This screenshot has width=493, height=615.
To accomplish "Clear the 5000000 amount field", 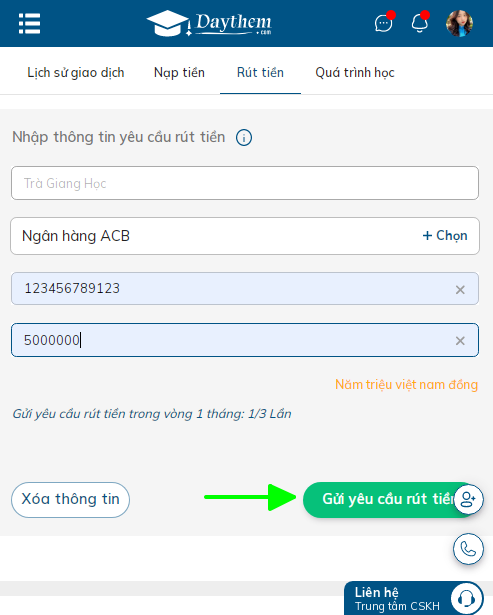I will click(460, 340).
